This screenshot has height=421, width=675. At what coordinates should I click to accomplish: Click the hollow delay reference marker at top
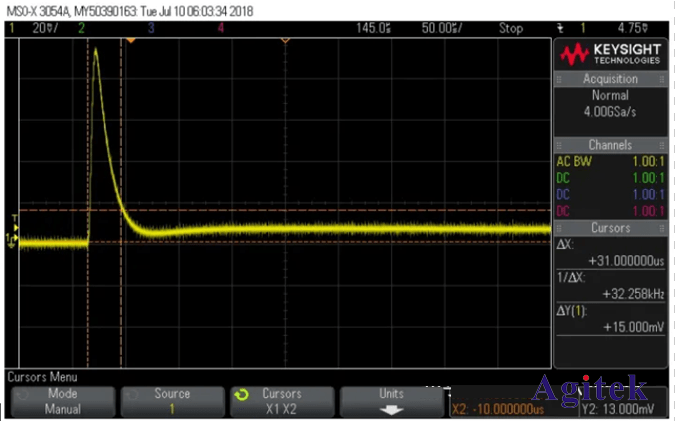coord(285,40)
